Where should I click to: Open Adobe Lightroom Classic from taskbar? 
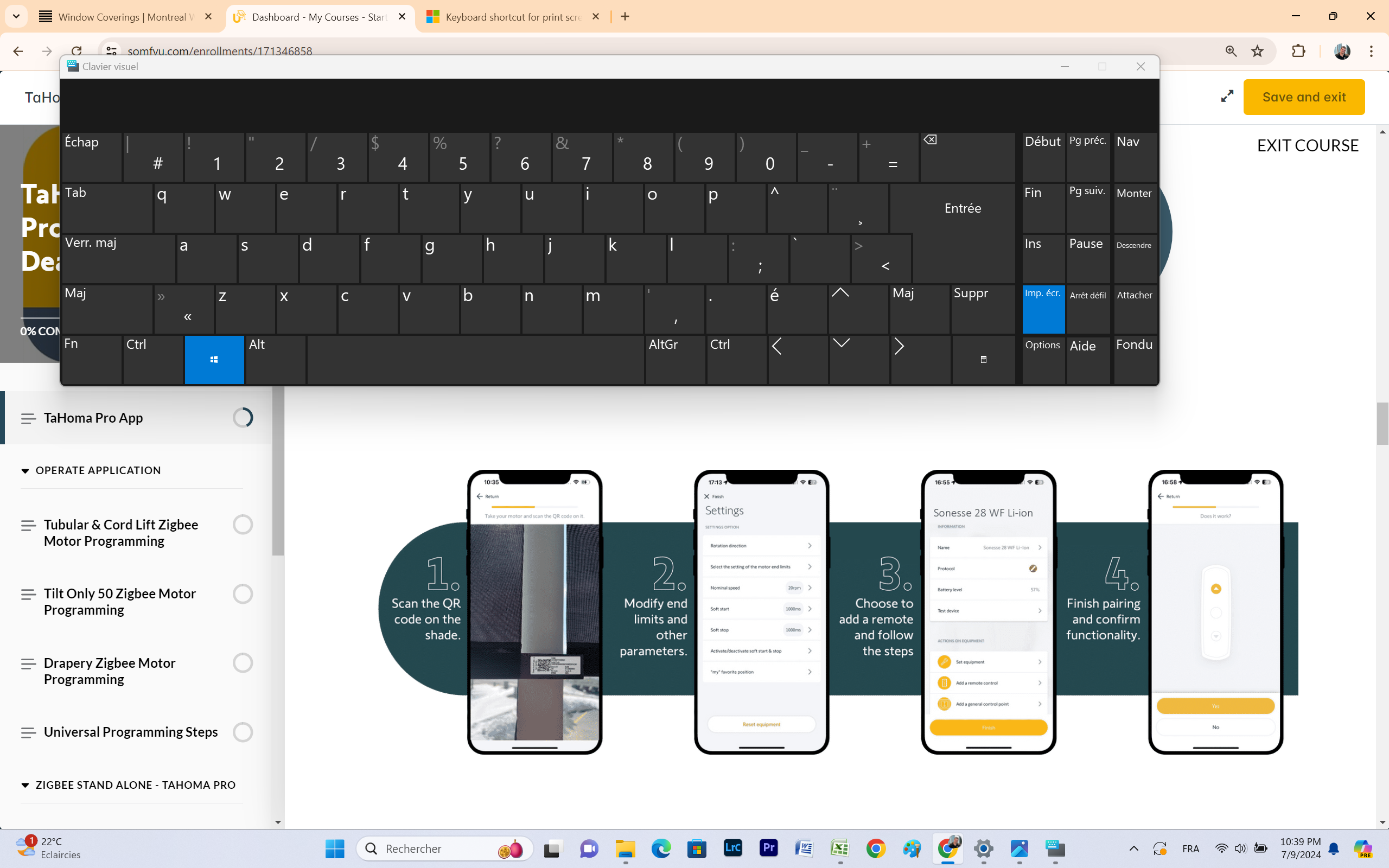733,848
